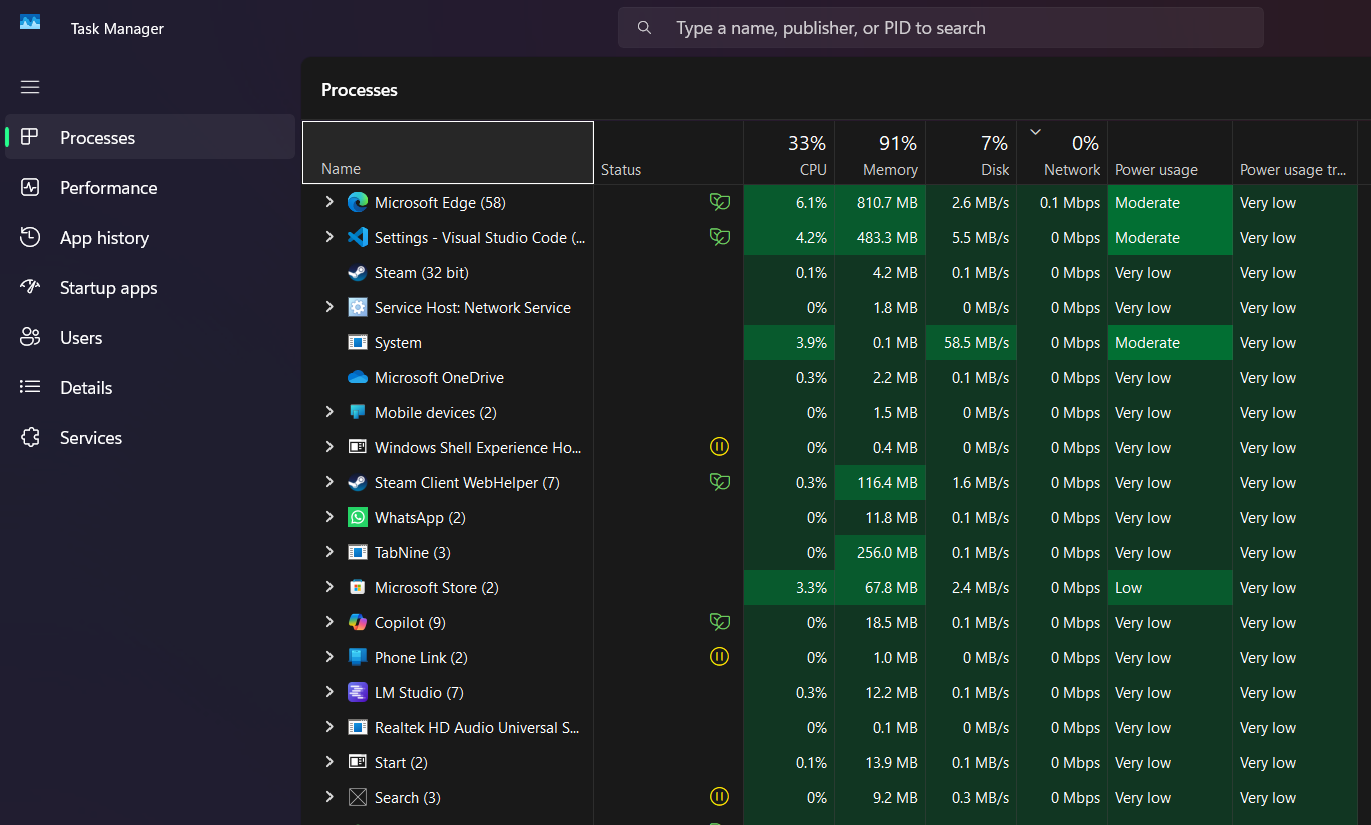Click the Phone Link icon
The height and width of the screenshot is (825, 1371).
click(x=358, y=658)
